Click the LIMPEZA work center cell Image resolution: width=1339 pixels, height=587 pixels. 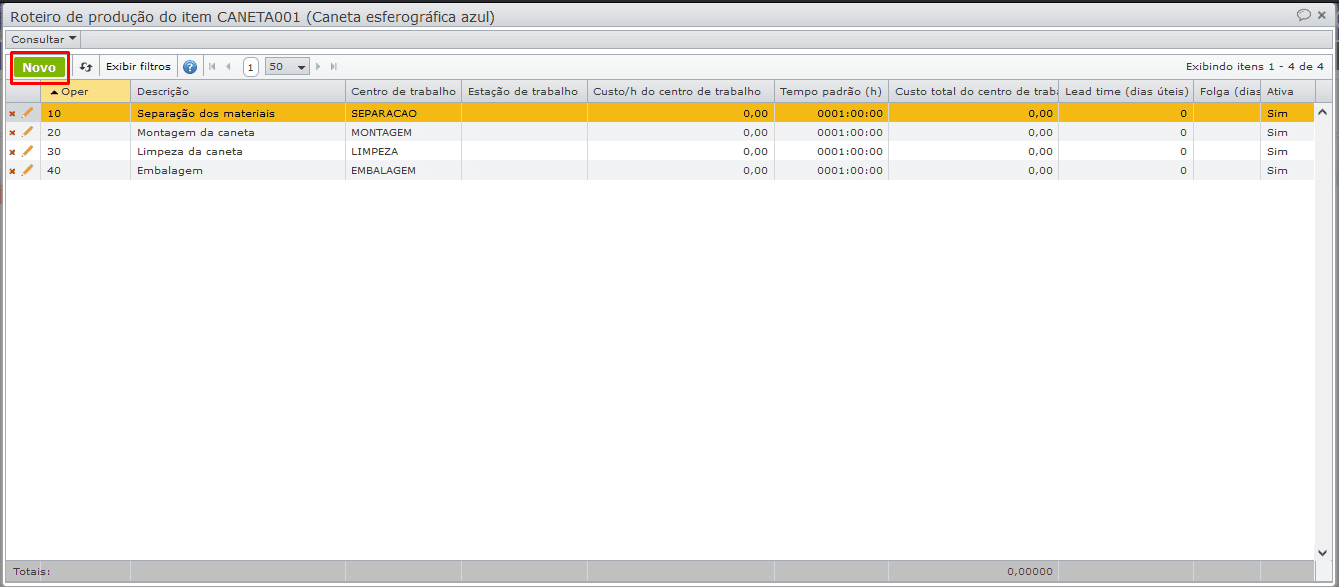click(x=403, y=151)
